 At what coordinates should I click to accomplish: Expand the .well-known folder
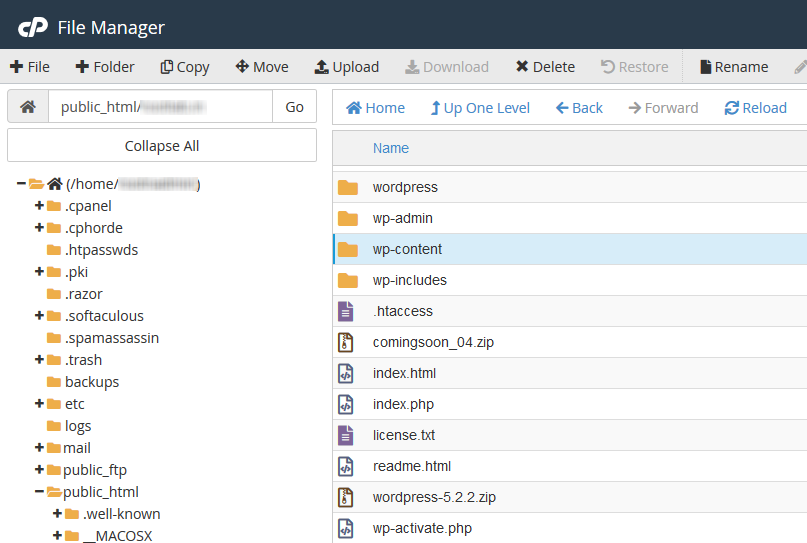pyautogui.click(x=58, y=514)
